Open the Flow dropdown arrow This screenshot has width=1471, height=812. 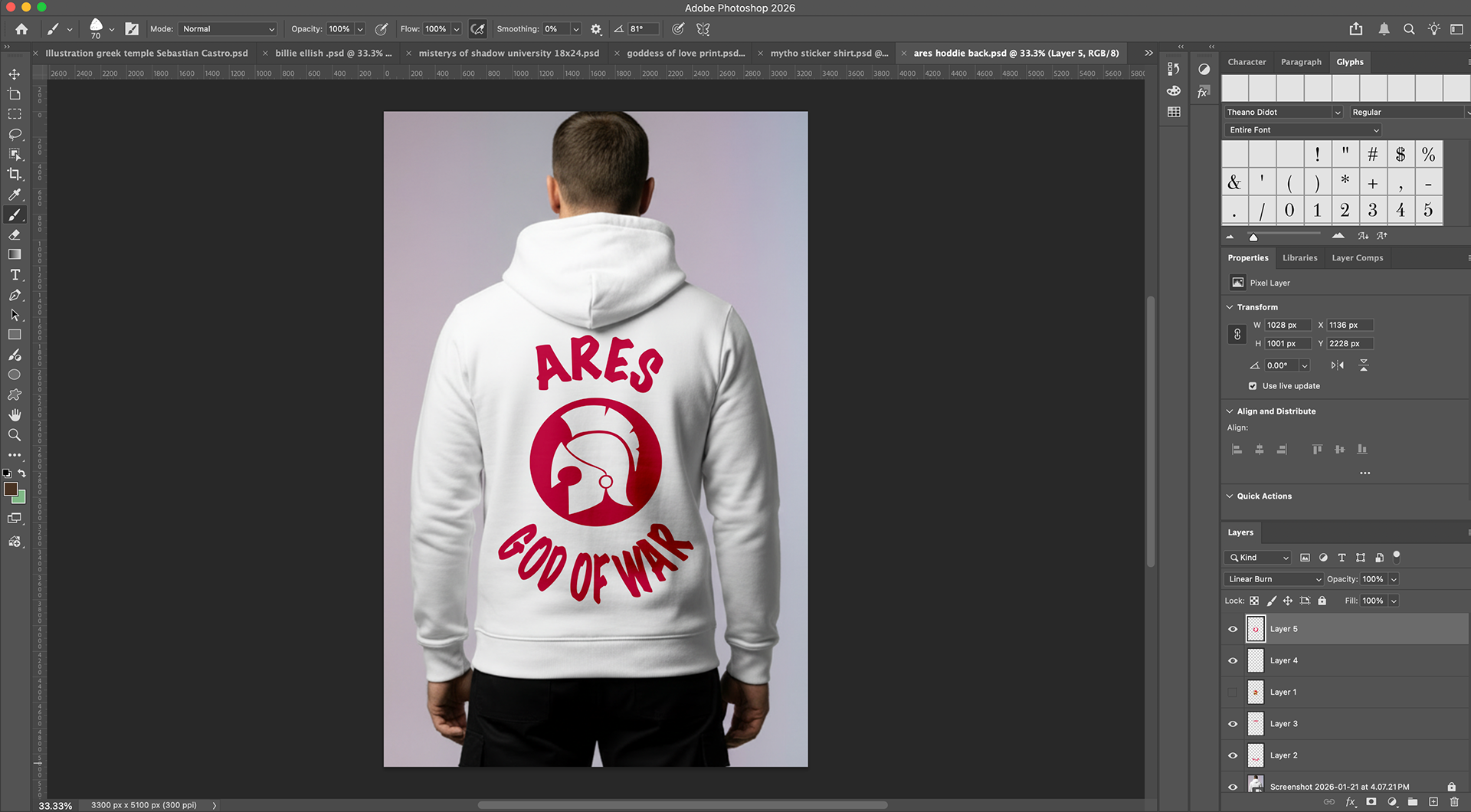coord(457,29)
